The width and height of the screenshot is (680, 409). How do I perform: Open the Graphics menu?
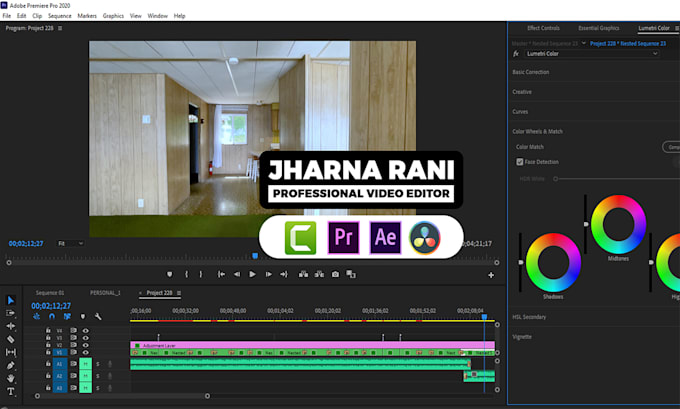[x=113, y=16]
